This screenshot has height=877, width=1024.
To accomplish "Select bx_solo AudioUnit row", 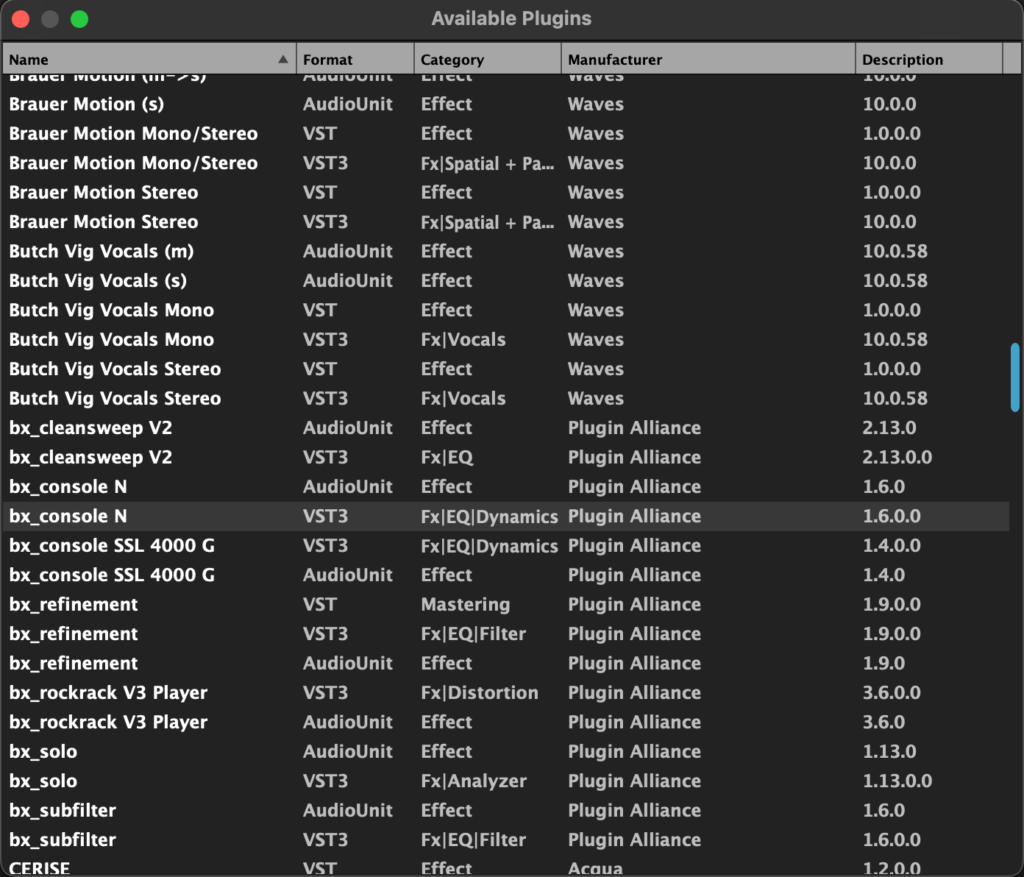I will coord(506,751).
